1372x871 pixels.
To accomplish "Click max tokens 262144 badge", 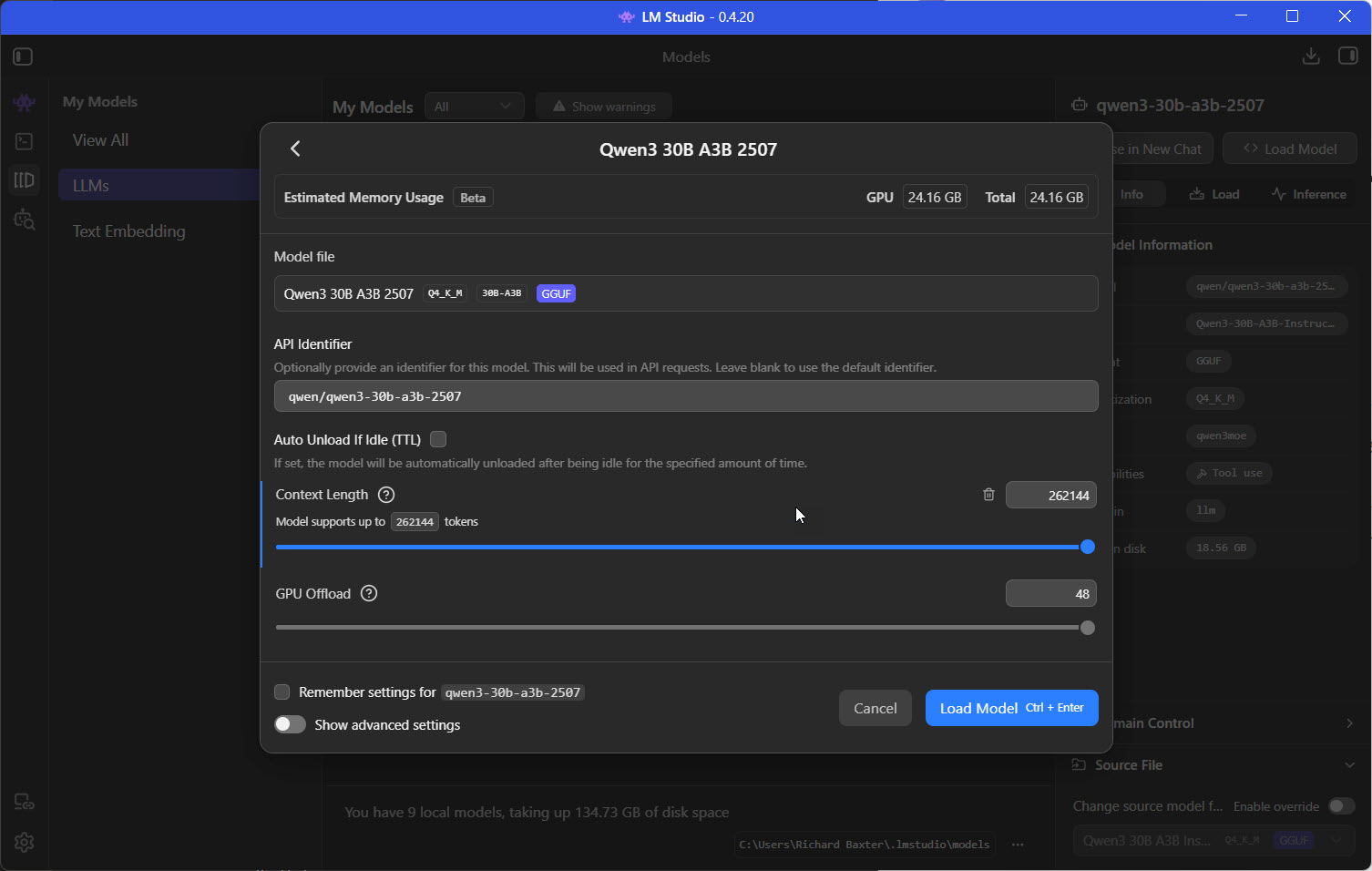I will [415, 522].
